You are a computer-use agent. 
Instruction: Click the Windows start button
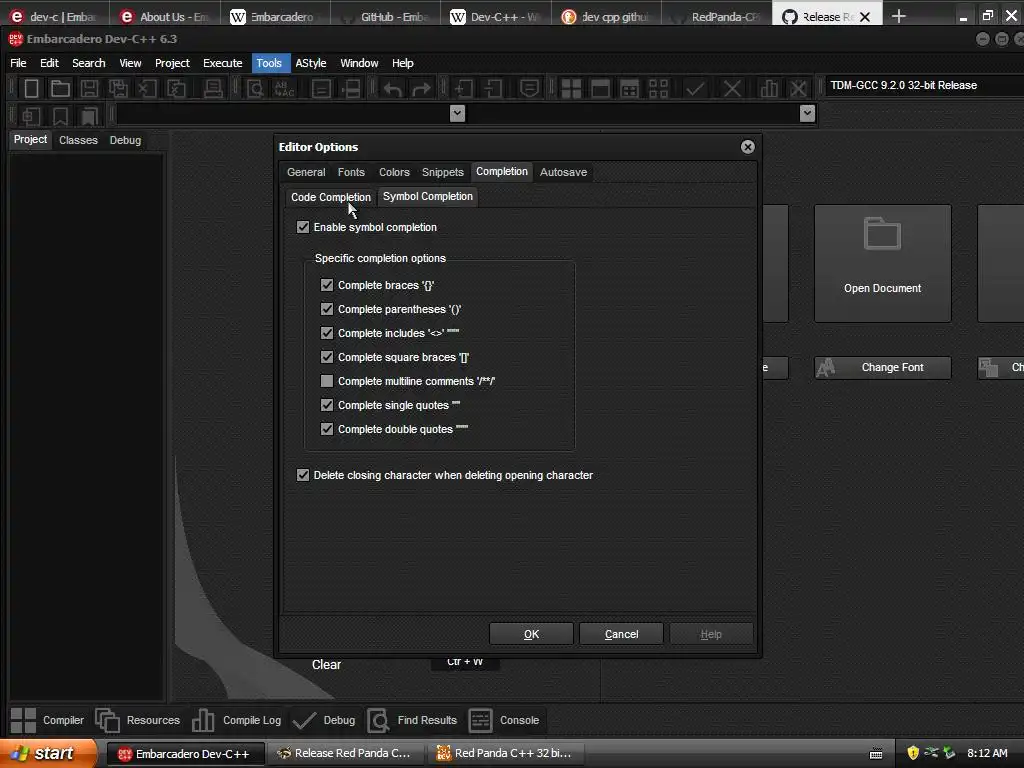point(48,753)
